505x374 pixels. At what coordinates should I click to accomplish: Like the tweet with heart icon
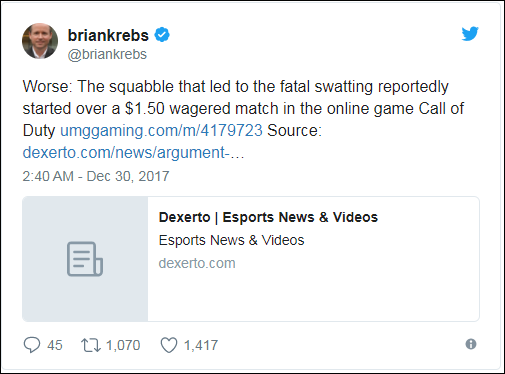coord(169,345)
